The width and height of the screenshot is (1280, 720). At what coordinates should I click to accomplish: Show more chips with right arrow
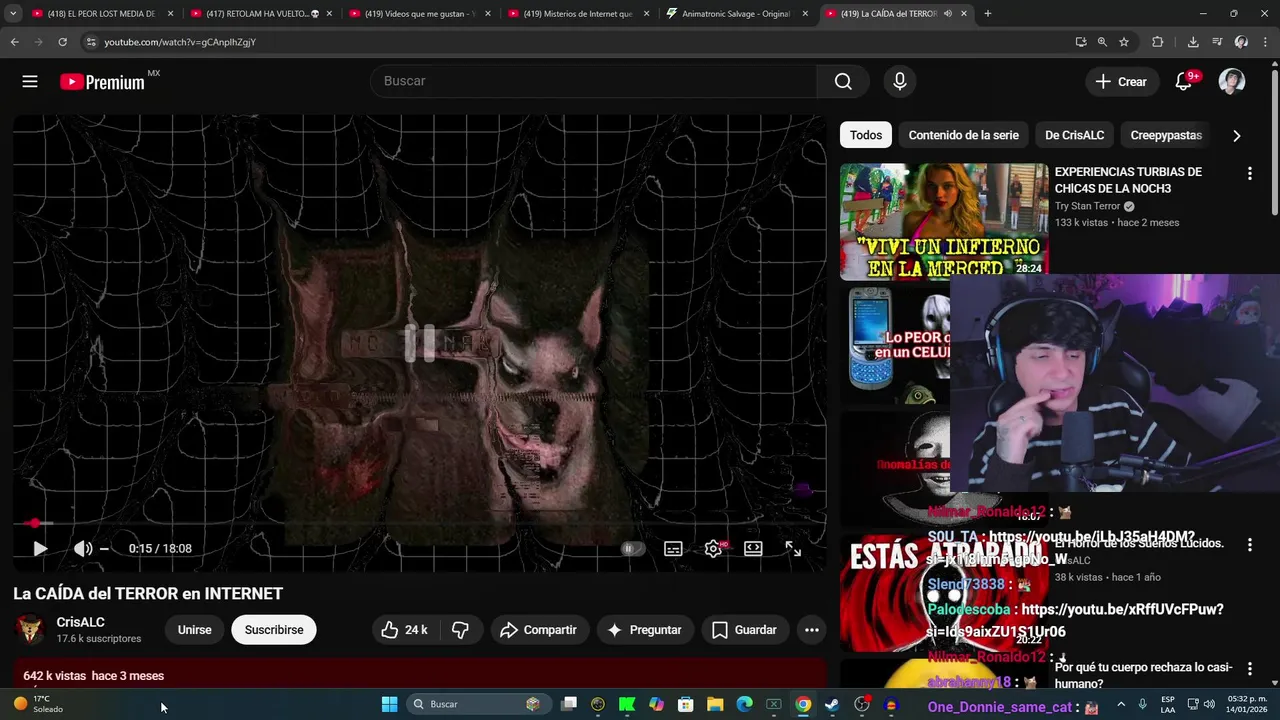(1236, 135)
